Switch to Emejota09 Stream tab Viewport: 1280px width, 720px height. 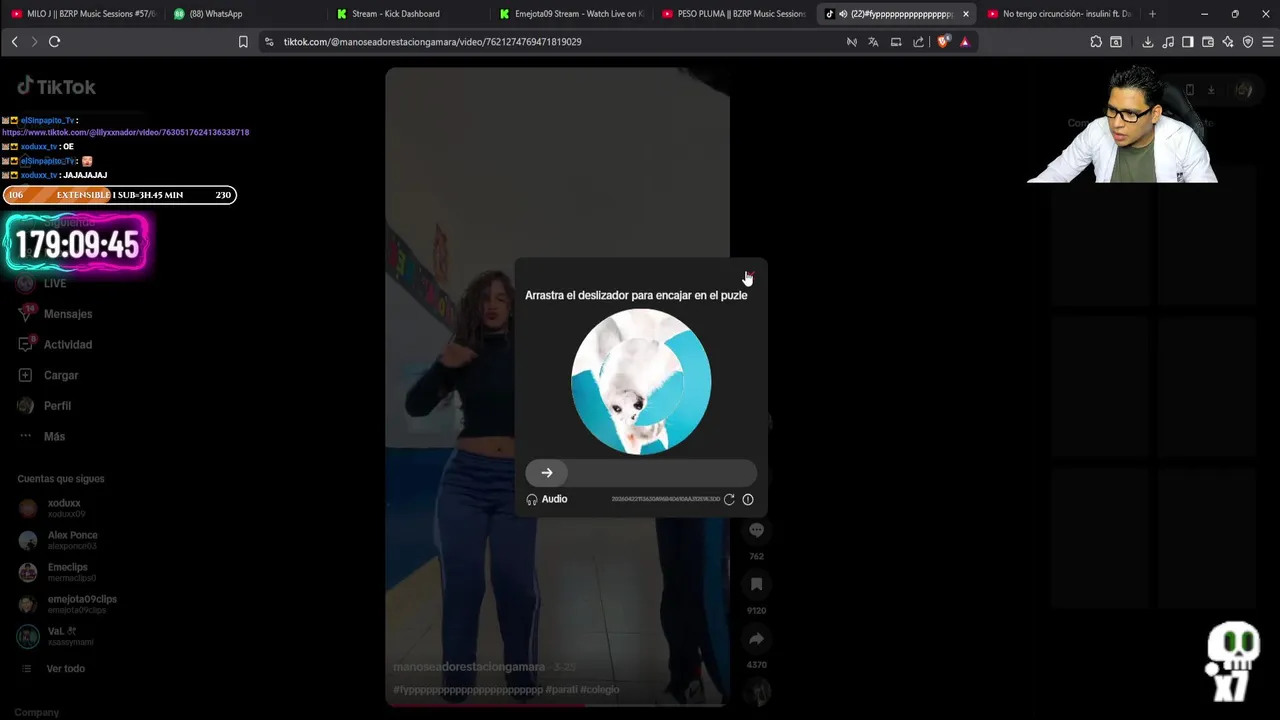[x=572, y=14]
